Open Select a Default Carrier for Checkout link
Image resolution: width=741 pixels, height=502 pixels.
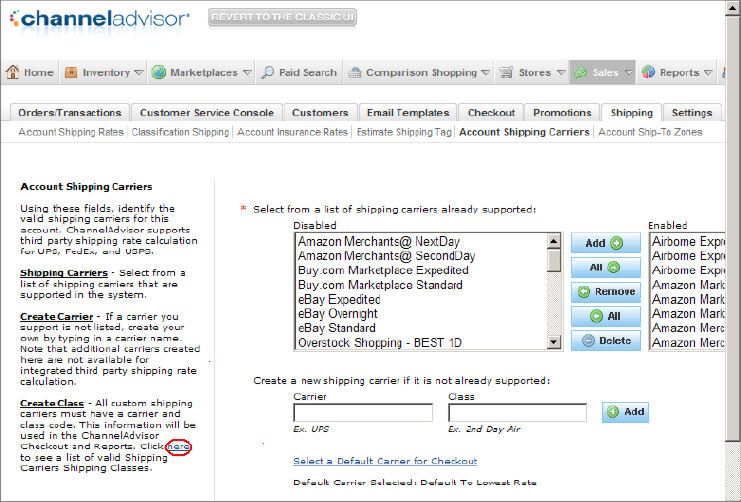pyautogui.click(x=385, y=461)
